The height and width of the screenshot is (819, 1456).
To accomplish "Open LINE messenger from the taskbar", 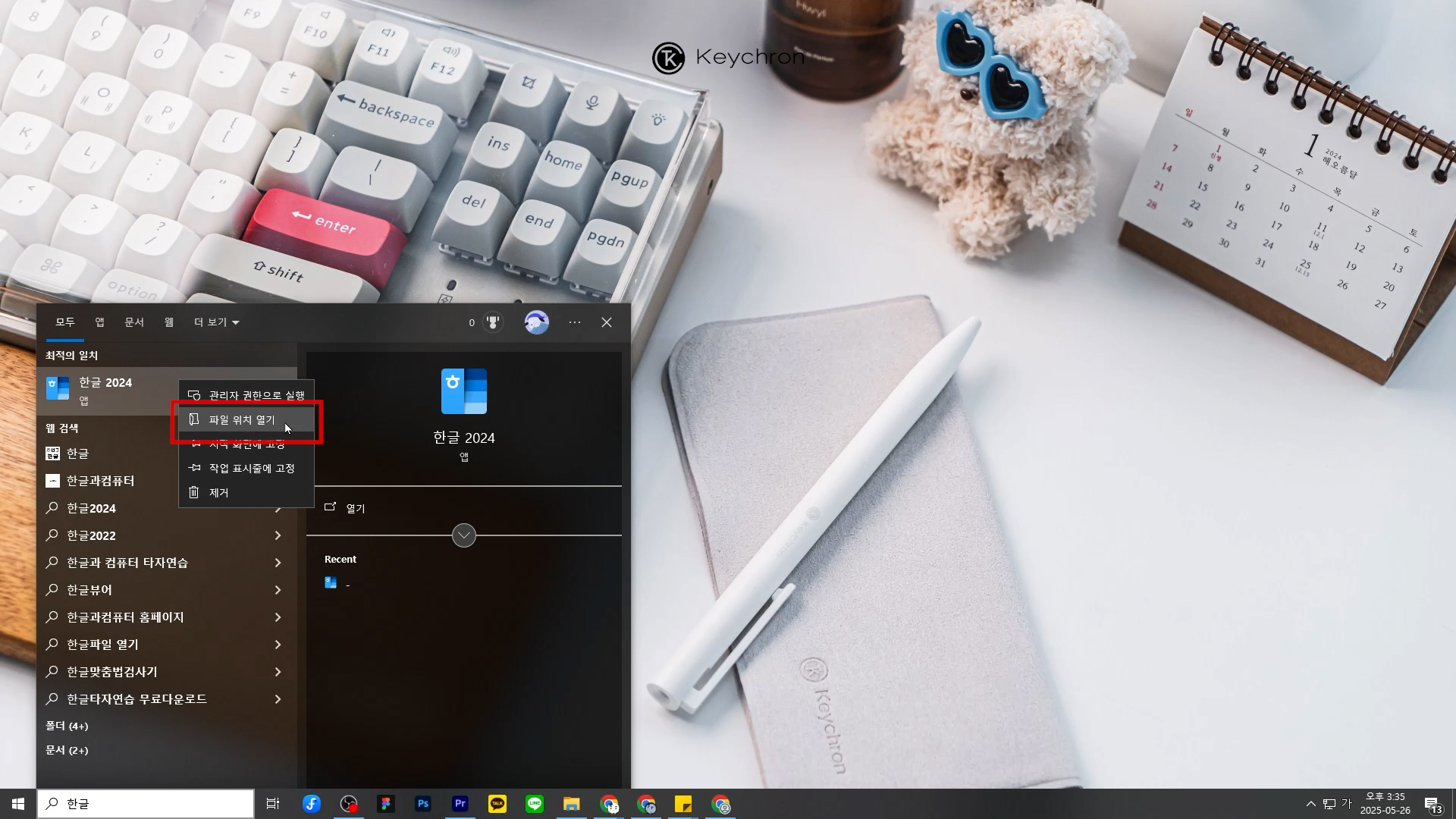I will tap(535, 804).
